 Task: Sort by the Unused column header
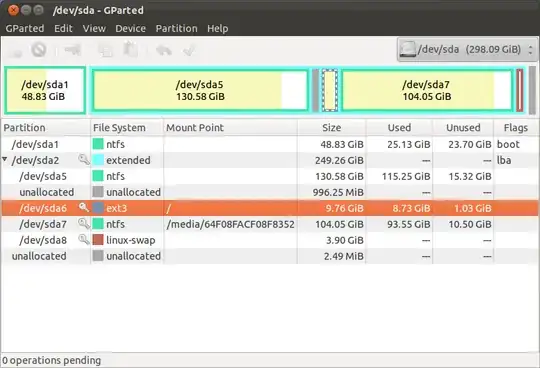[463, 128]
